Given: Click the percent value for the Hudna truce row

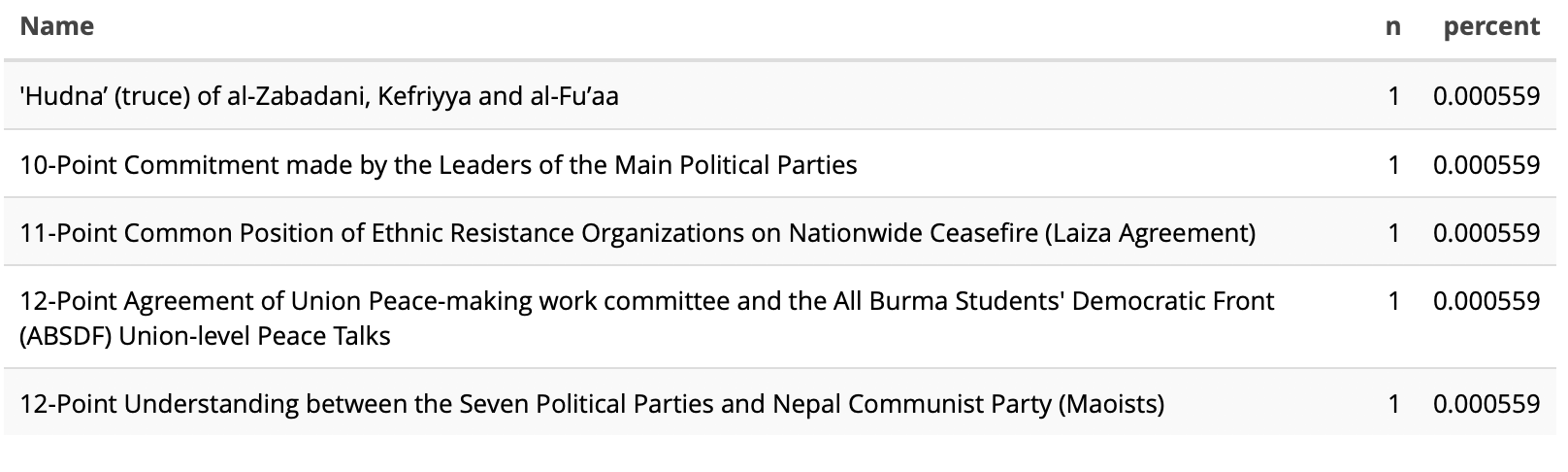Looking at the screenshot, I should click(x=1486, y=96).
